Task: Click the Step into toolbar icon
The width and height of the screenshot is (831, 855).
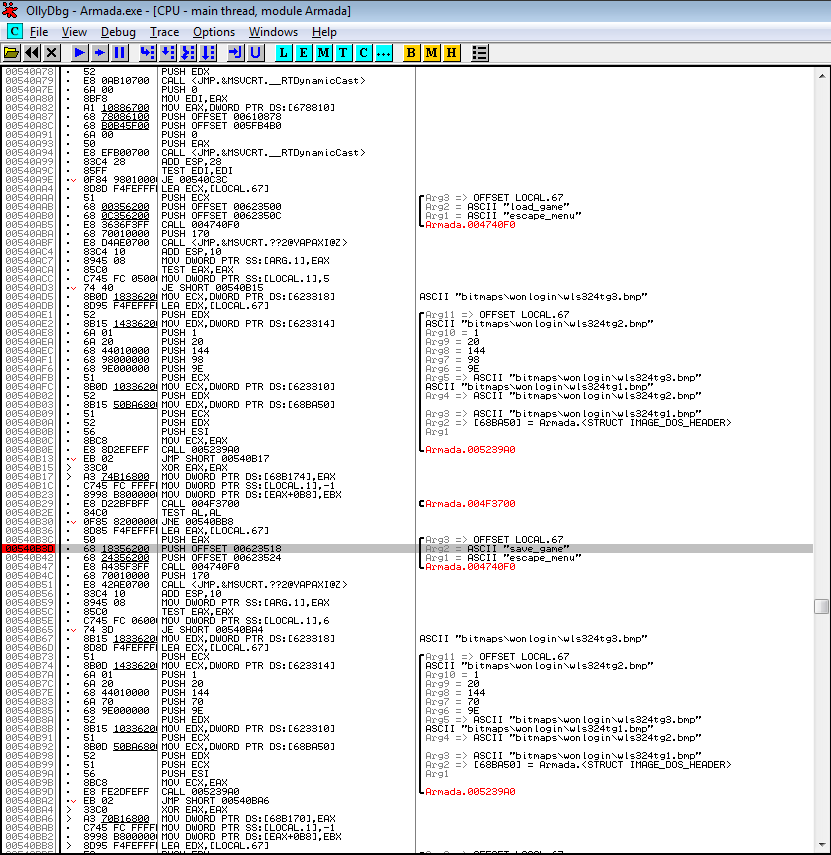Action: click(147, 53)
